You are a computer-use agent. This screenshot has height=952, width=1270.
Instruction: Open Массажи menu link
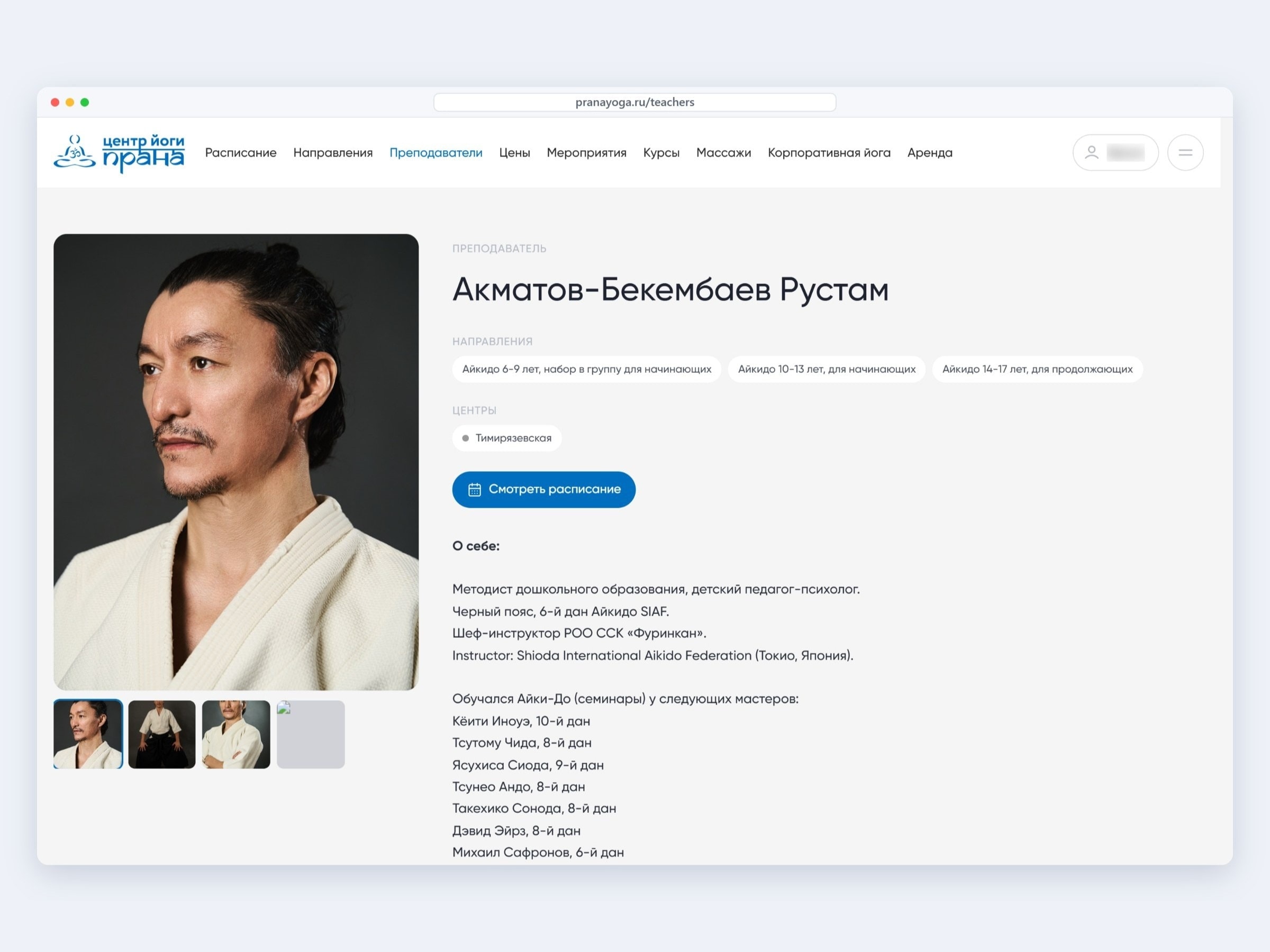coord(723,153)
